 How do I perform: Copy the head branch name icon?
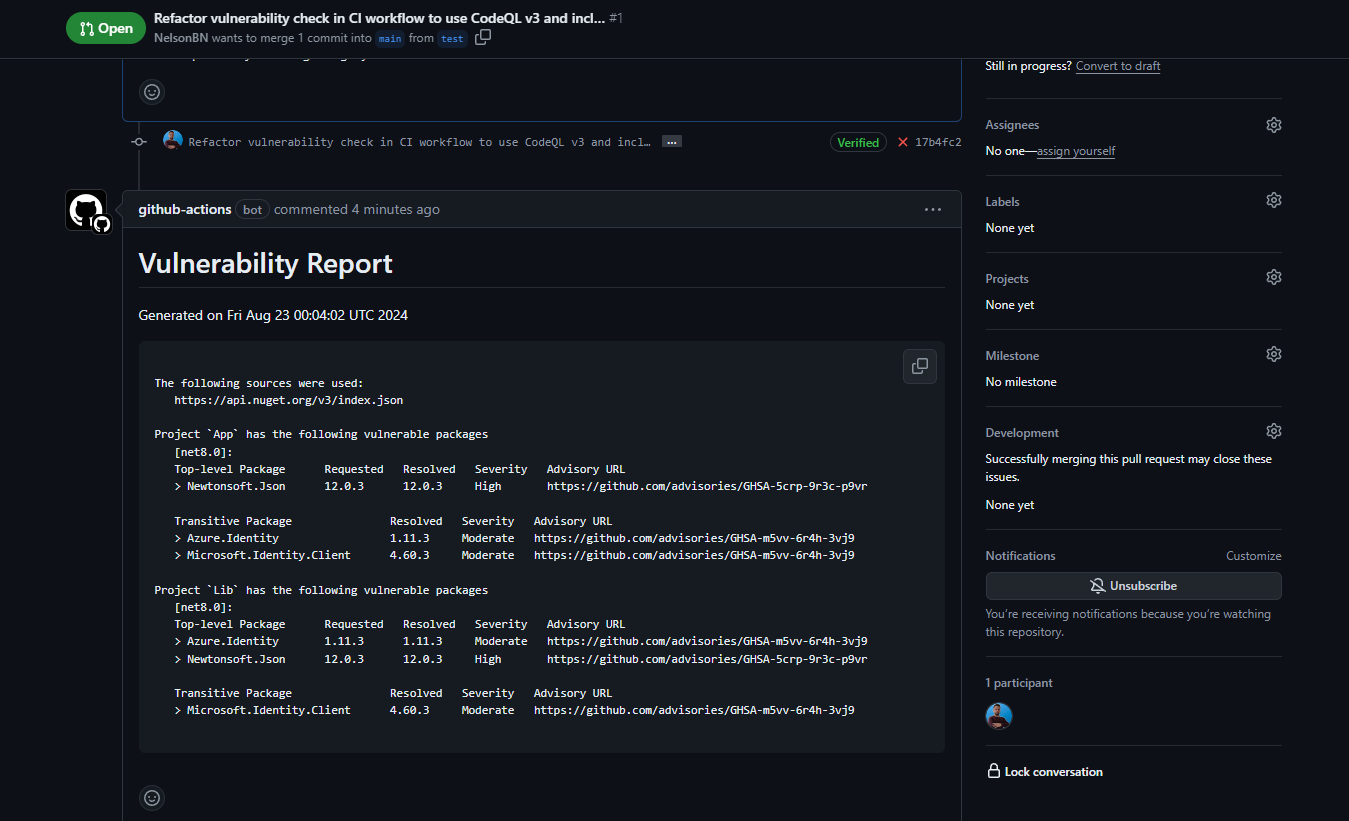coord(483,38)
